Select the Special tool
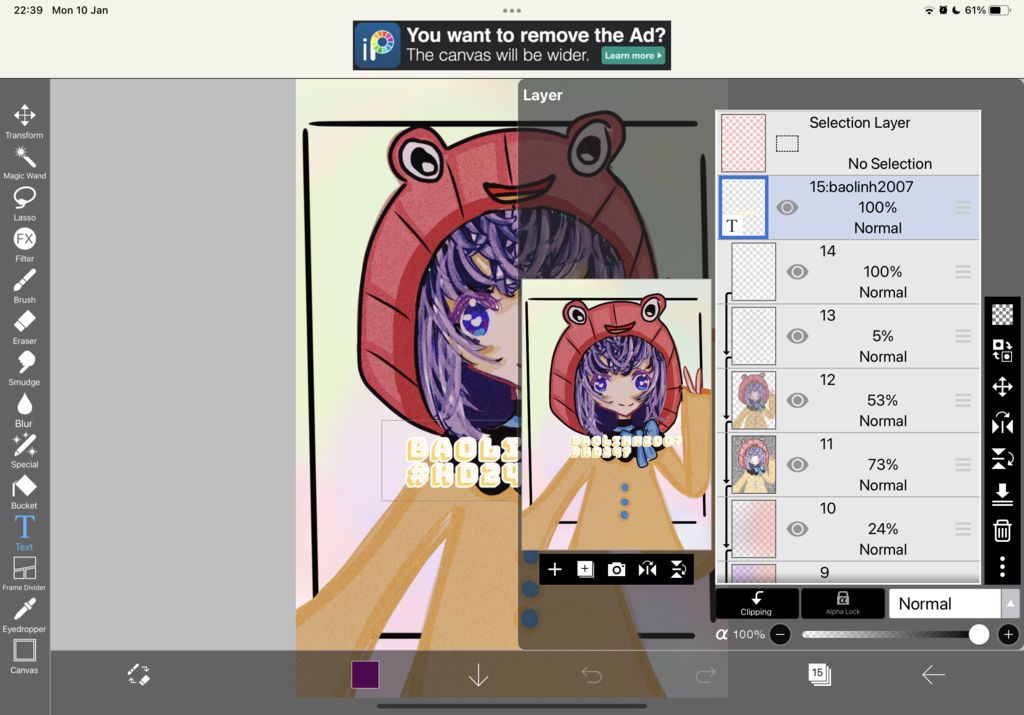 [x=24, y=451]
